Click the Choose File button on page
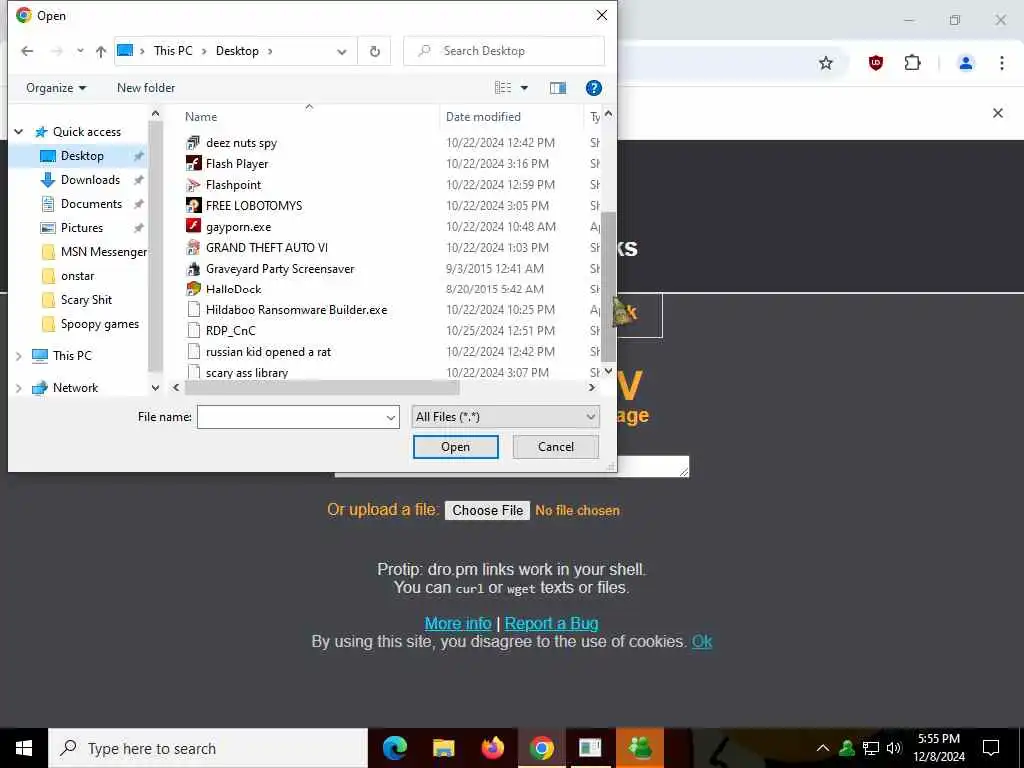This screenshot has width=1024, height=768. point(487,510)
